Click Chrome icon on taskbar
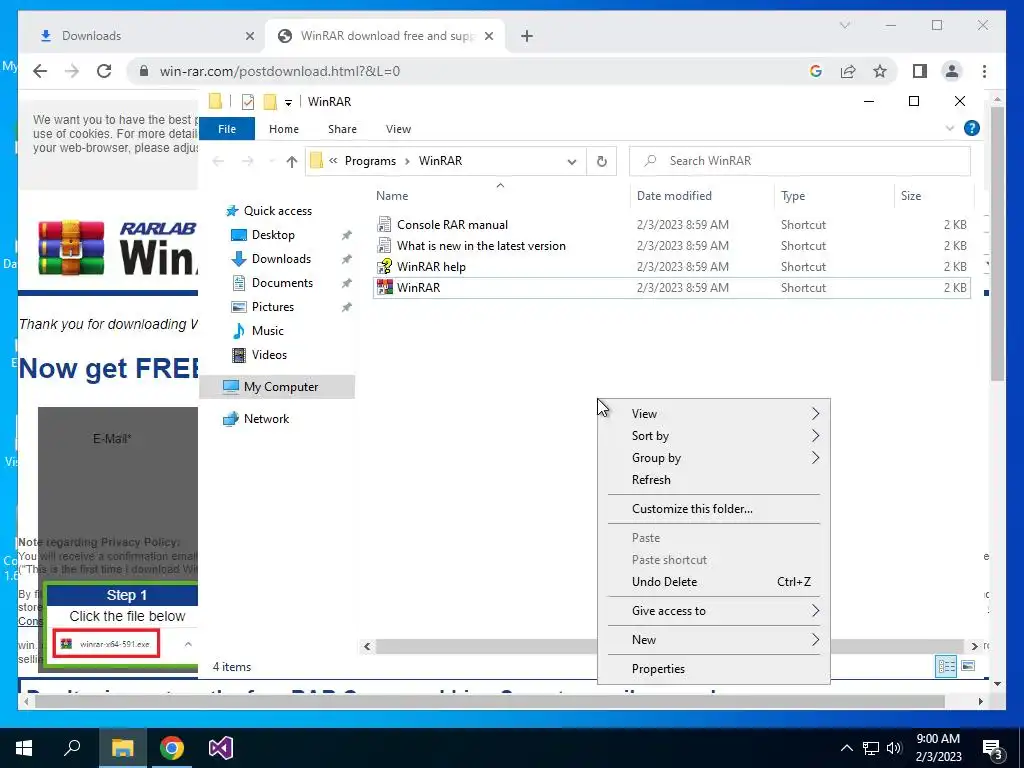This screenshot has height=768, width=1024. [172, 748]
